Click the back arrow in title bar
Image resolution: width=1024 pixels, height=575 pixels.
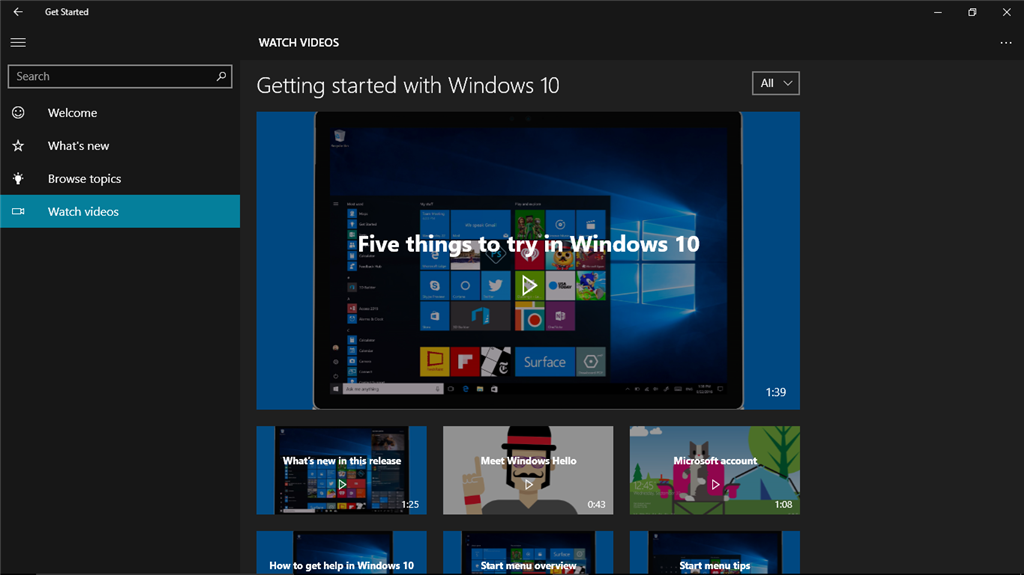tap(18, 12)
